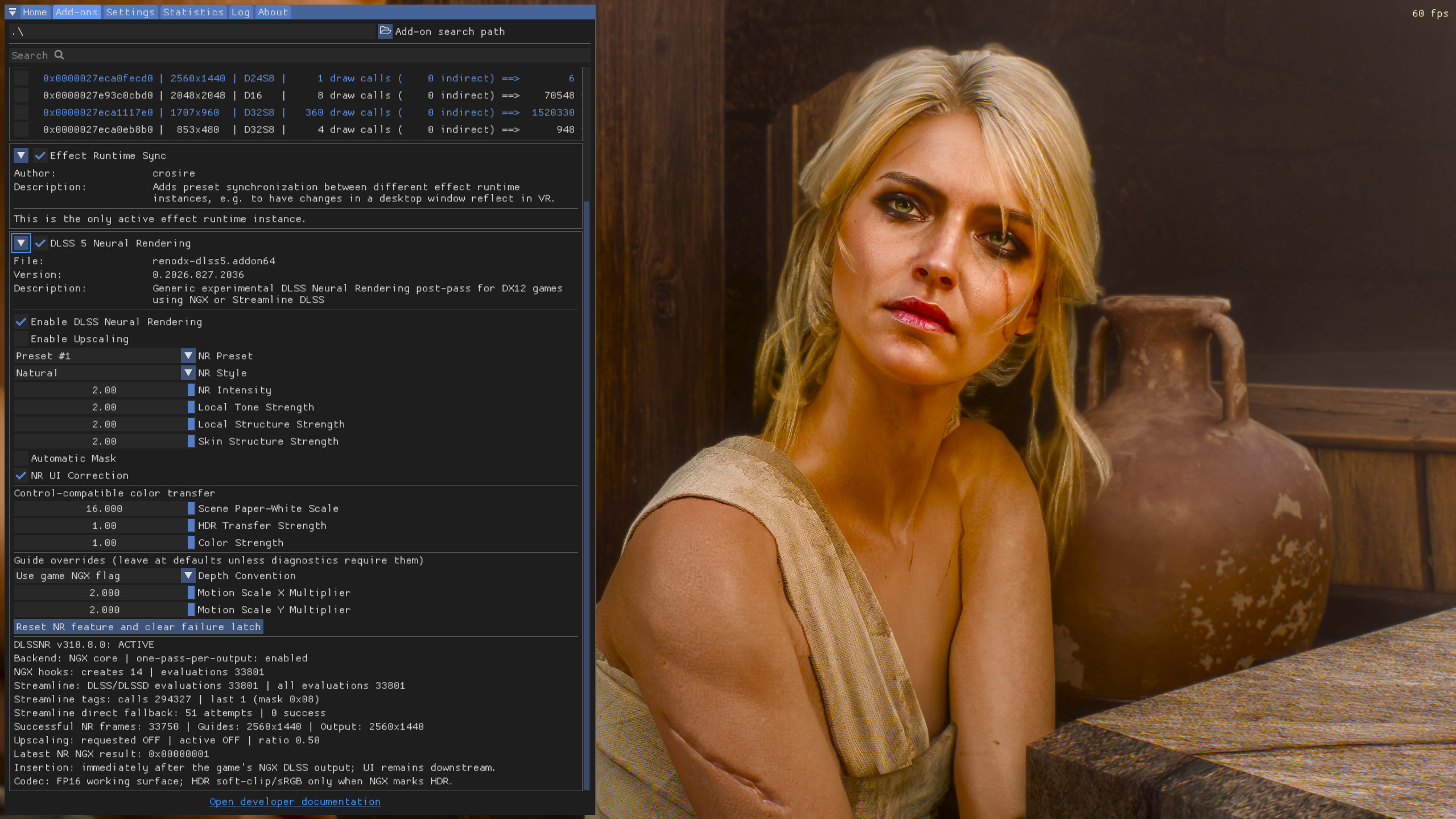Open the Settings tab
1456x819 pixels.
[x=130, y=12]
